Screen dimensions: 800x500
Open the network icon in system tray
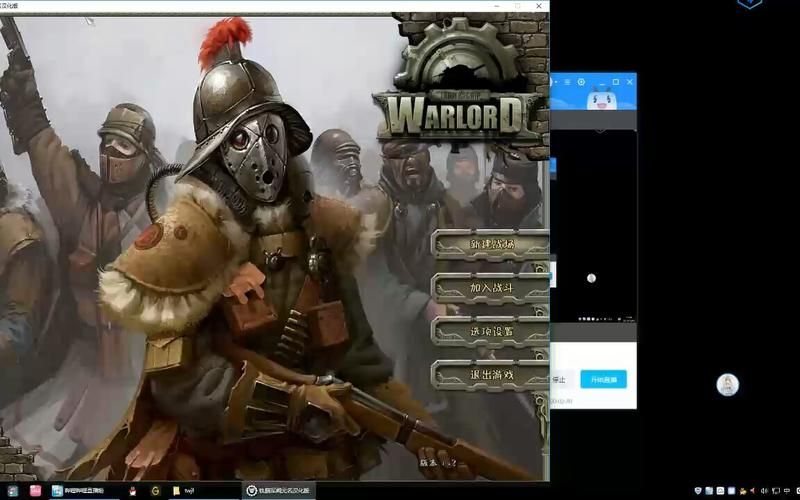[x=776, y=491]
